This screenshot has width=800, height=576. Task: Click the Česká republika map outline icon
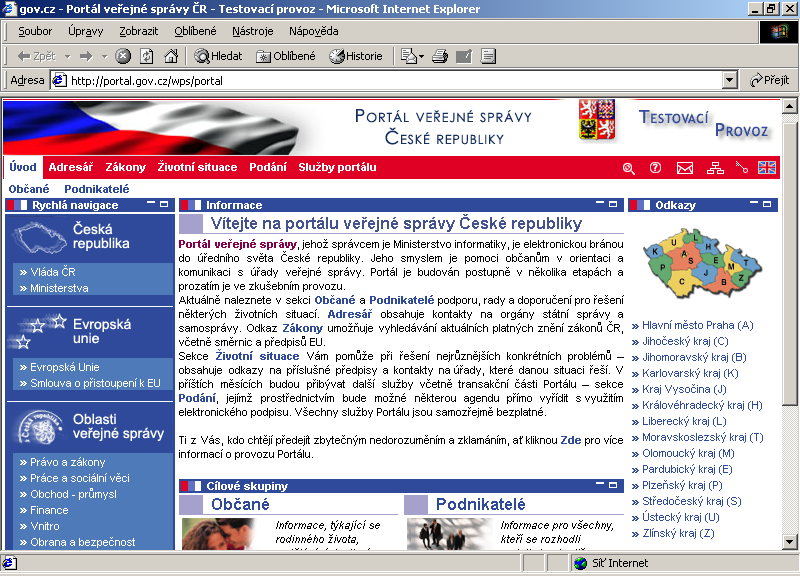[x=40, y=237]
